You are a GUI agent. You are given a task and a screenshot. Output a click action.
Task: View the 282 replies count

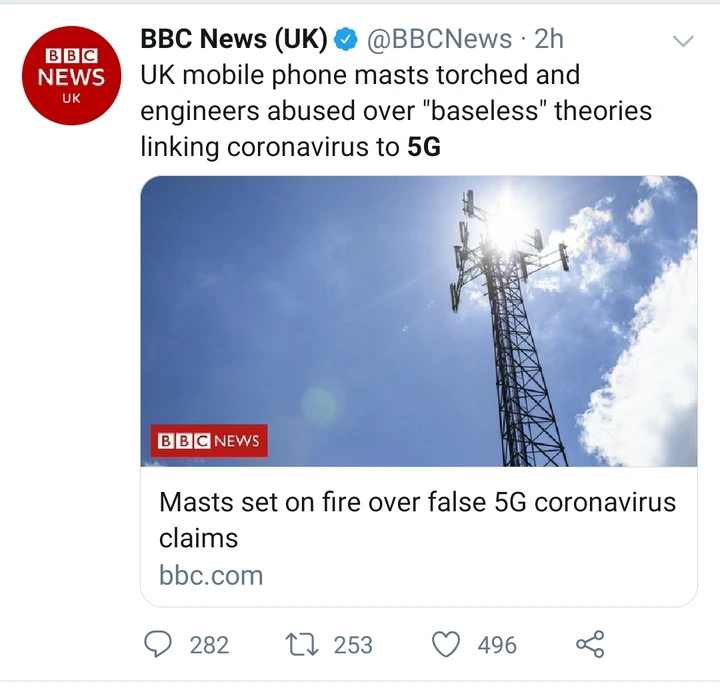tap(209, 645)
